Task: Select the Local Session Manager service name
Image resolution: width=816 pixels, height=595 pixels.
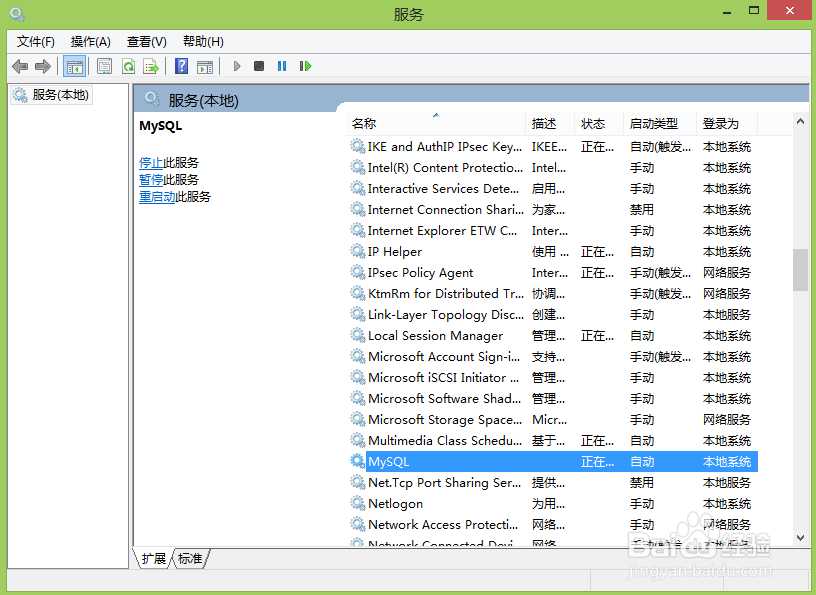Action: point(436,335)
